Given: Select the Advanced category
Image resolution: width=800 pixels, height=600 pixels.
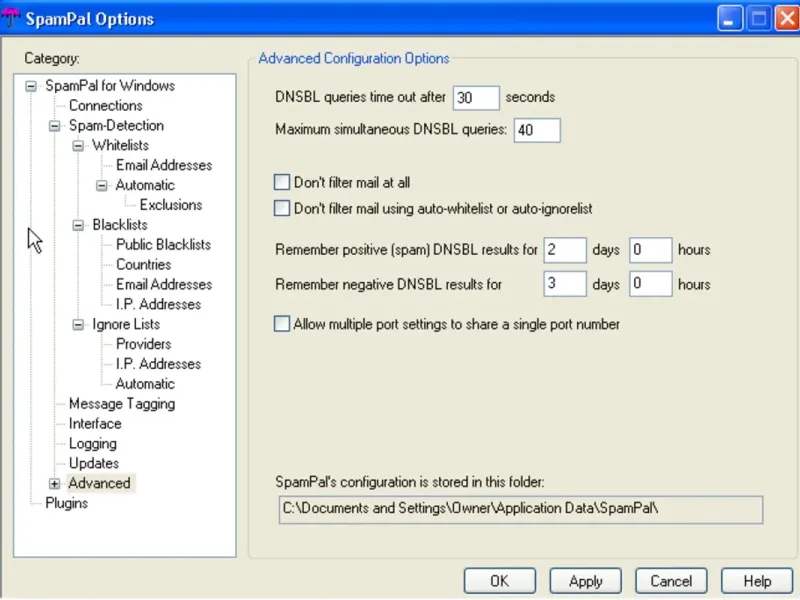Looking at the screenshot, I should pos(99,483).
